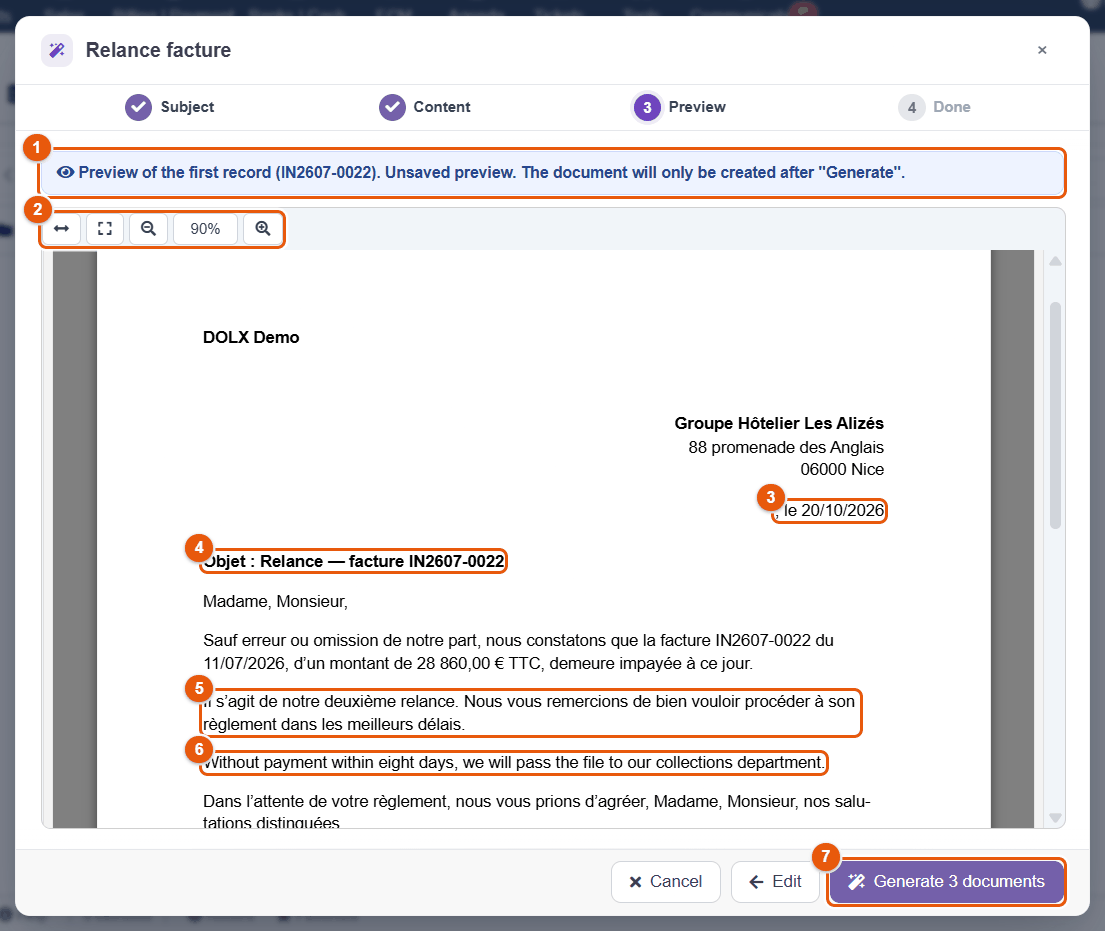1105x931 pixels.
Task: Click the text '06000 Nice'
Action: (841, 469)
